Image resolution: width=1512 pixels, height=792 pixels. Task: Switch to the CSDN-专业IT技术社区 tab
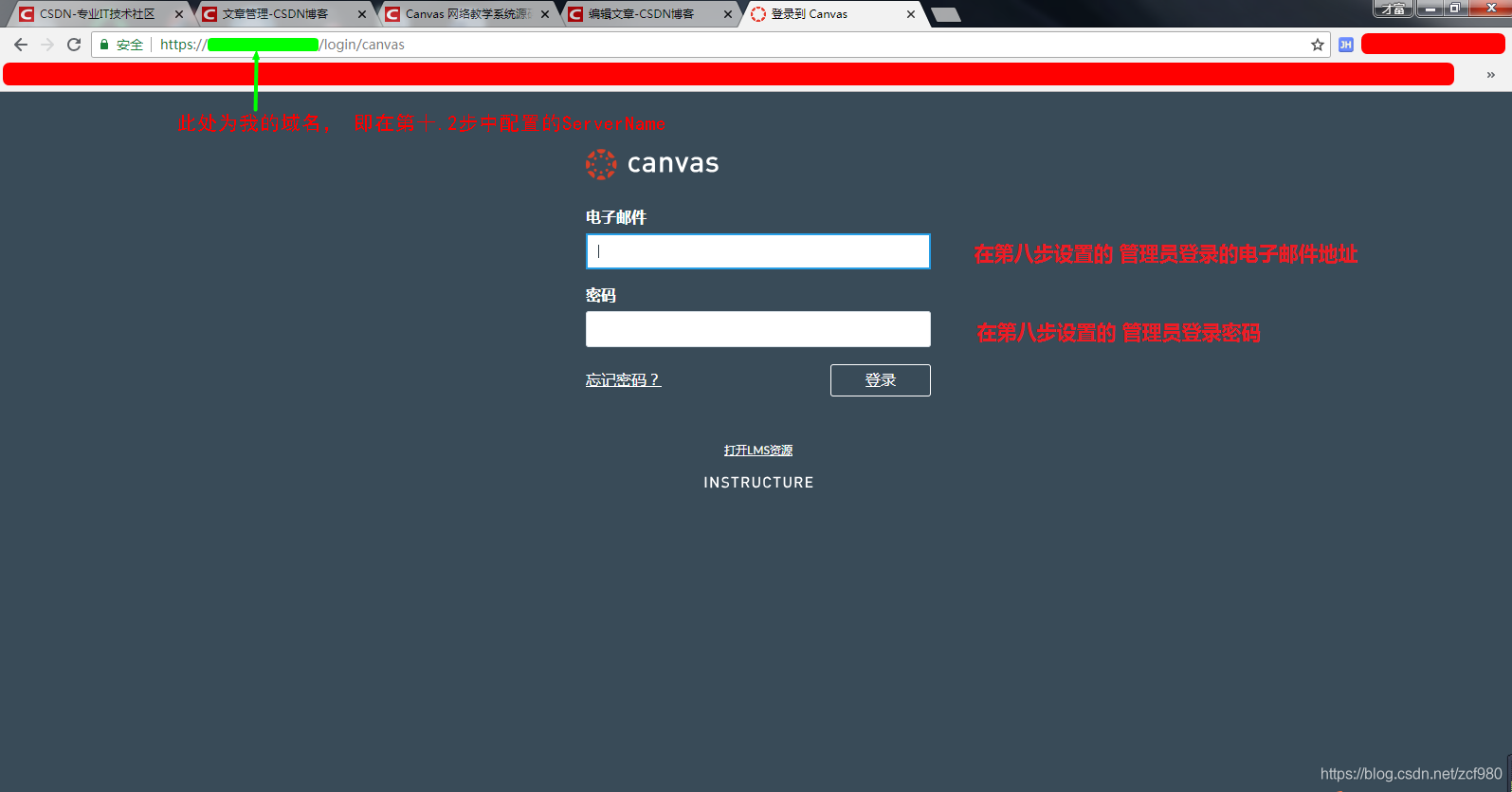click(x=97, y=14)
